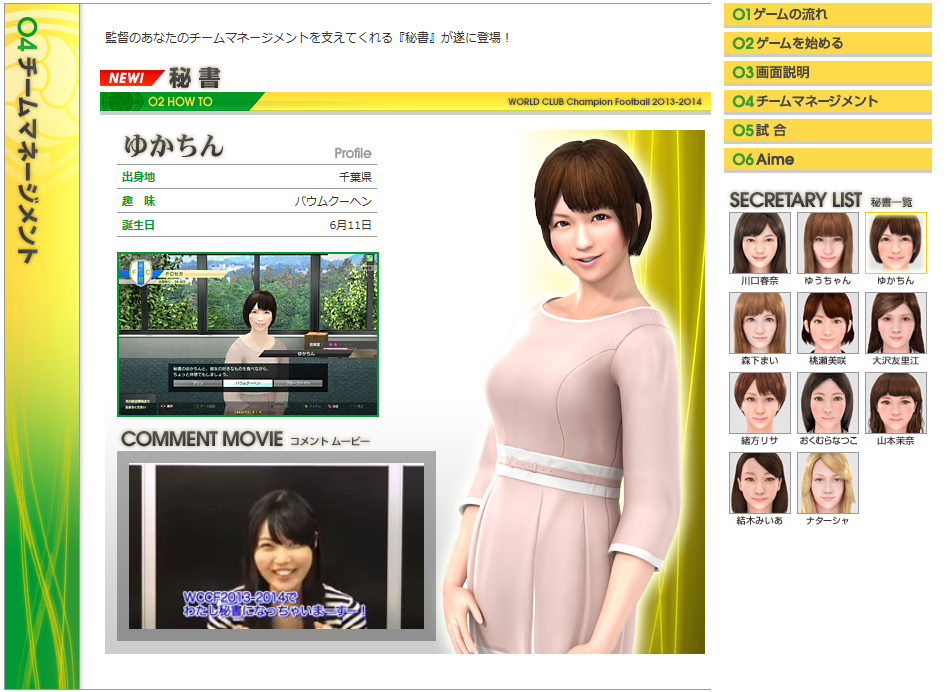Click the 桃瀬美咲 name caption
Screen dimensions: 947x692
pos(827,360)
